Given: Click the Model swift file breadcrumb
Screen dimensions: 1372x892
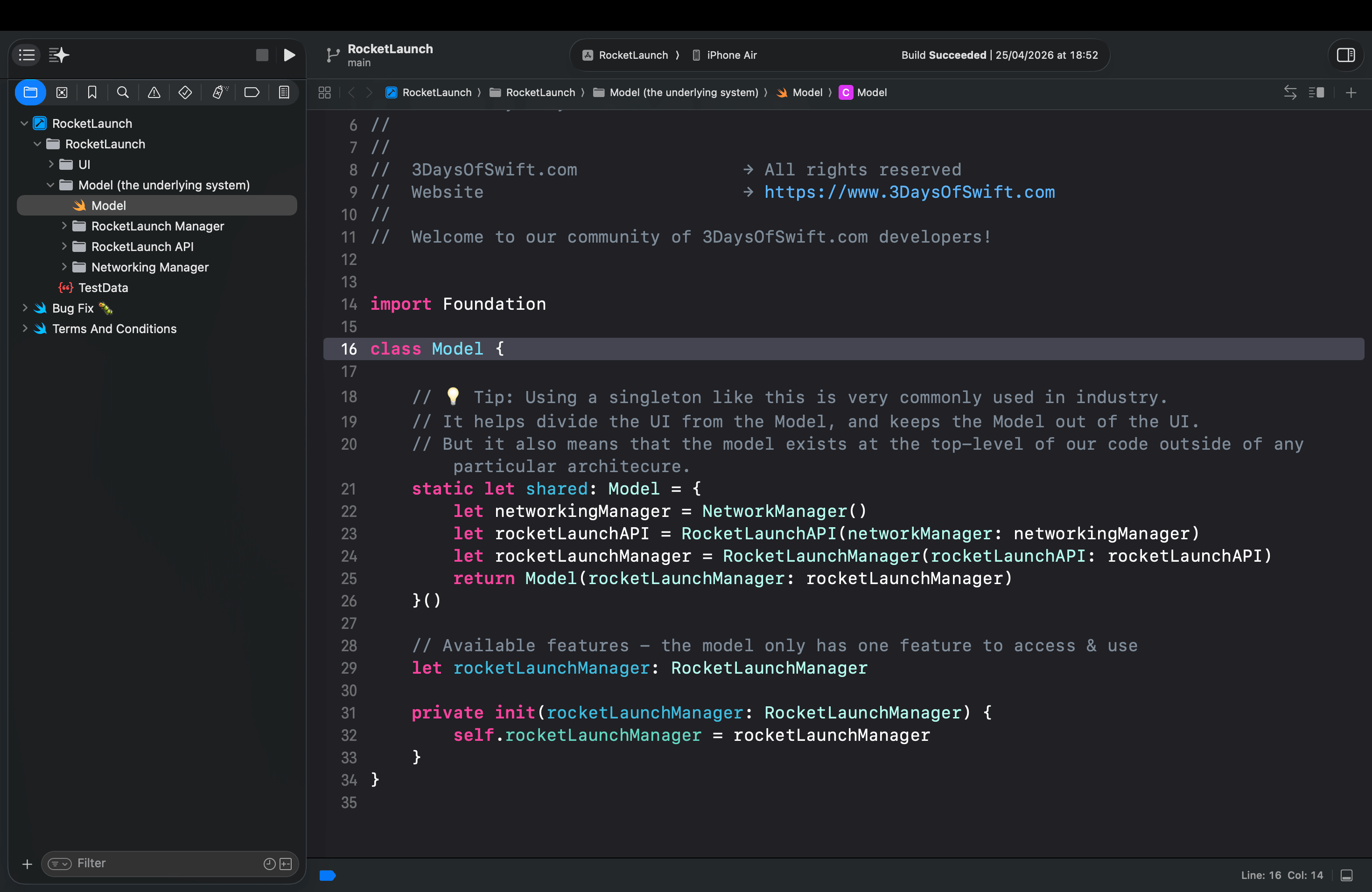Looking at the screenshot, I should coord(799,92).
